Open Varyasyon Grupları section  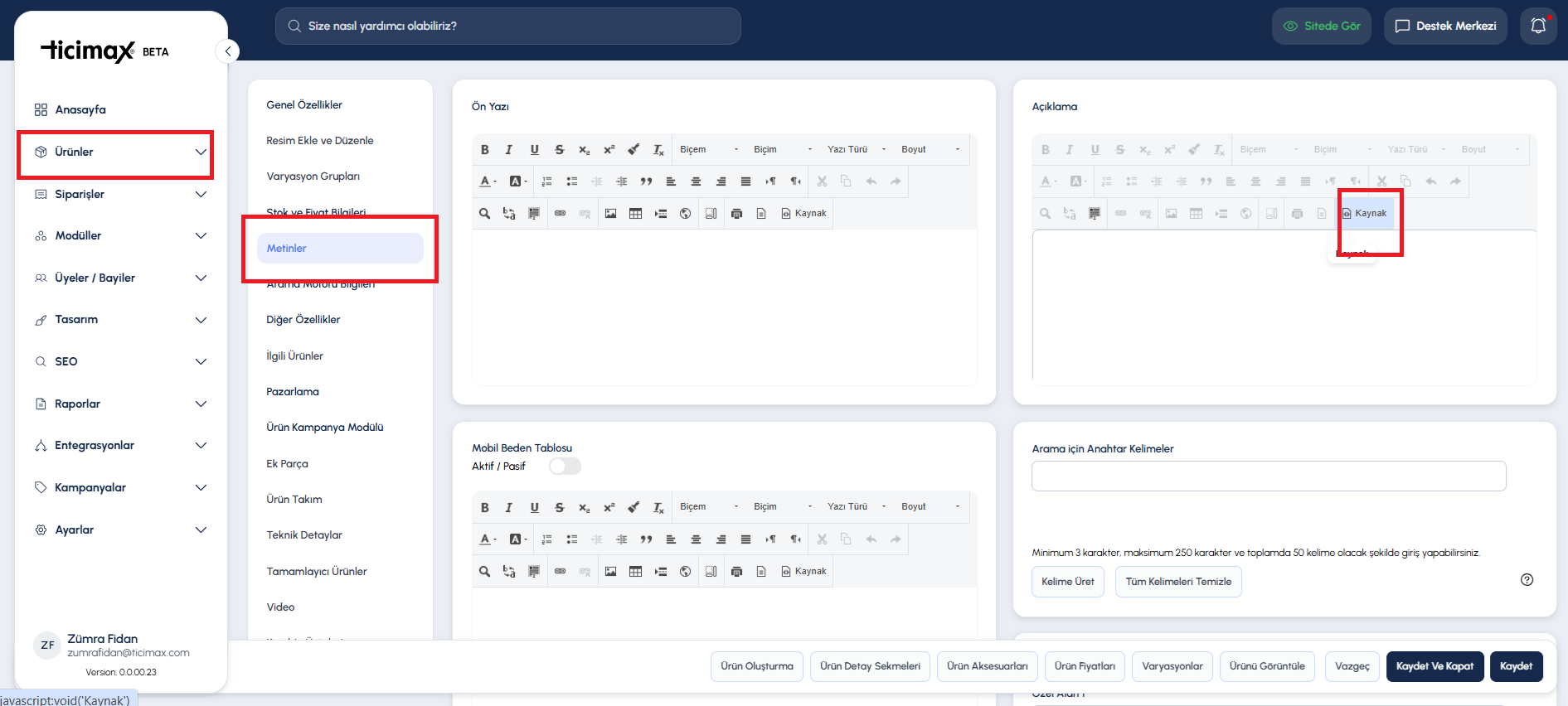pyautogui.click(x=313, y=176)
